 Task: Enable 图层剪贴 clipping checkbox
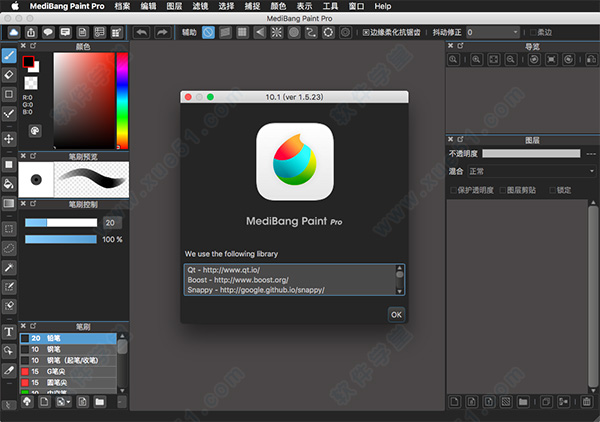coord(503,190)
